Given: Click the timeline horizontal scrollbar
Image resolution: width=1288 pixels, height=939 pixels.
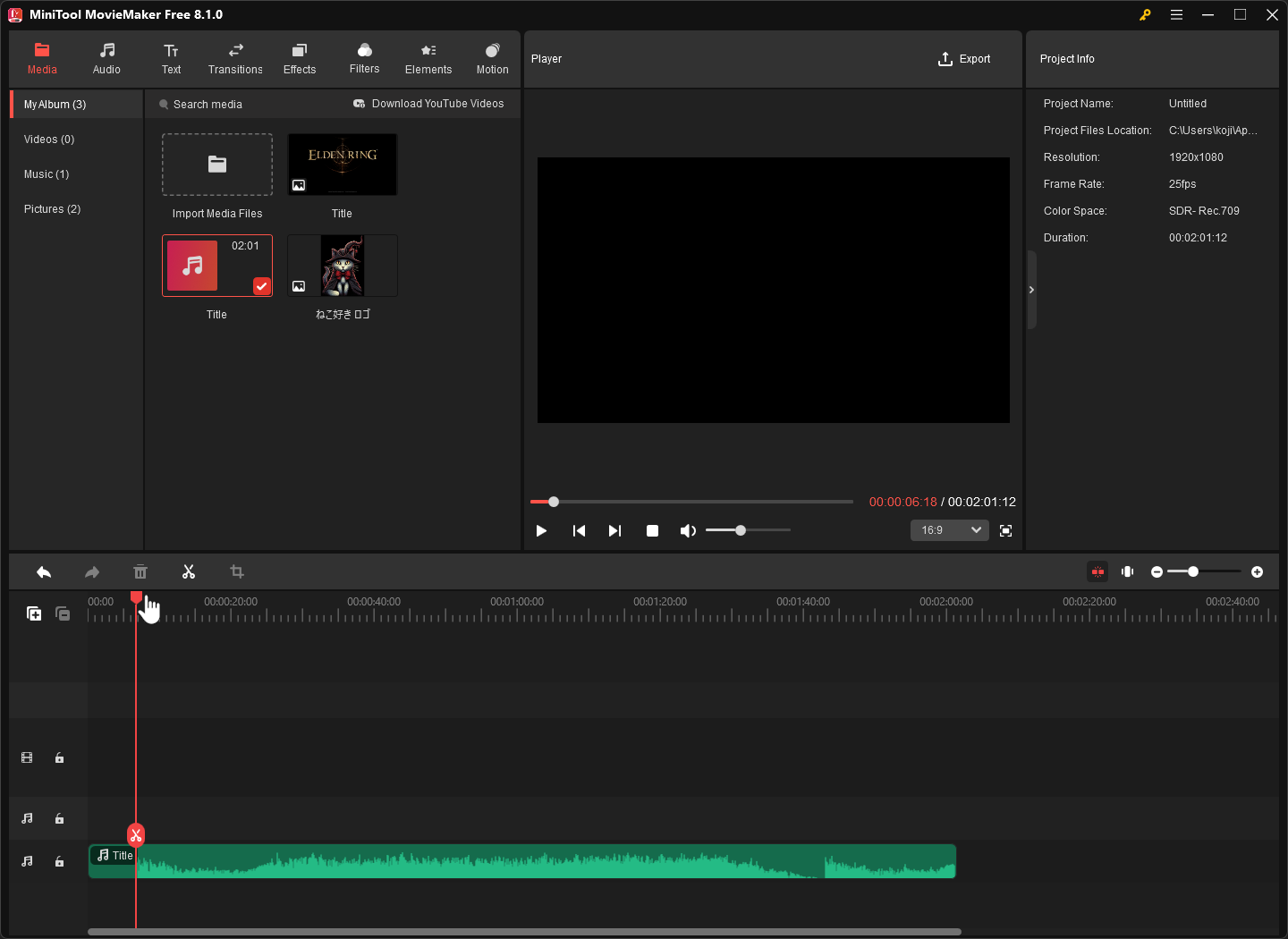Looking at the screenshot, I should pos(524,932).
